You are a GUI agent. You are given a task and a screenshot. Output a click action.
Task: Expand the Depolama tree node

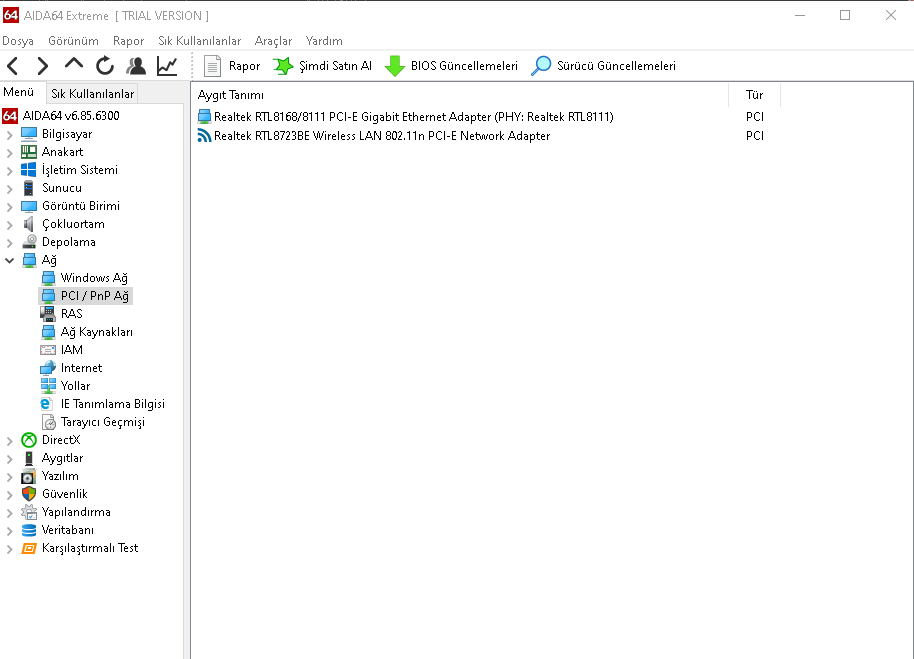[x=9, y=243]
